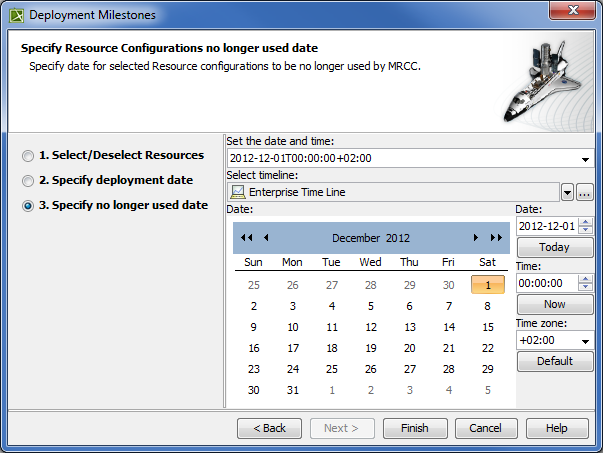603x453 pixels.
Task: Open Help for this dialog
Action: [x=557, y=428]
